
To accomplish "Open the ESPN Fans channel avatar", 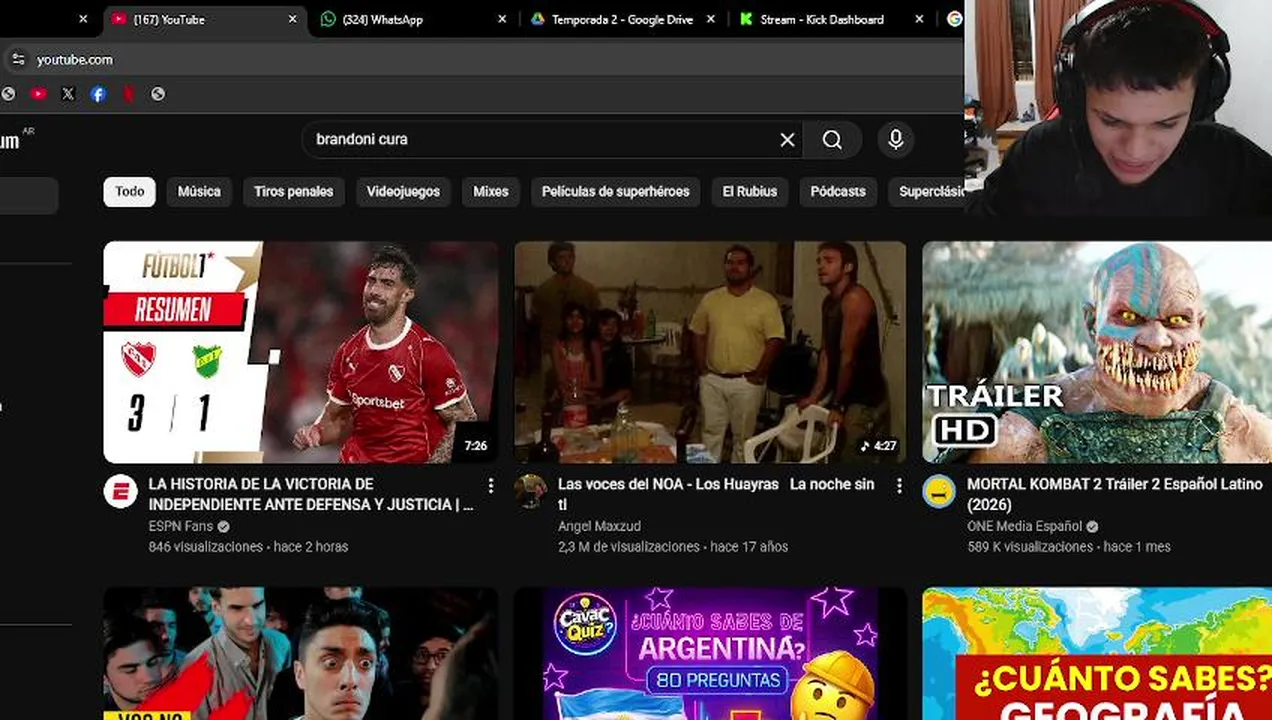I will tap(121, 491).
